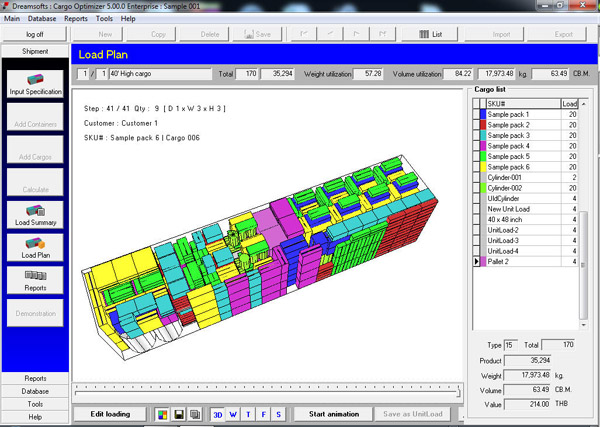Screen dimensions: 600x427
Task: Open the List view in the toolbar
Action: coord(430,34)
